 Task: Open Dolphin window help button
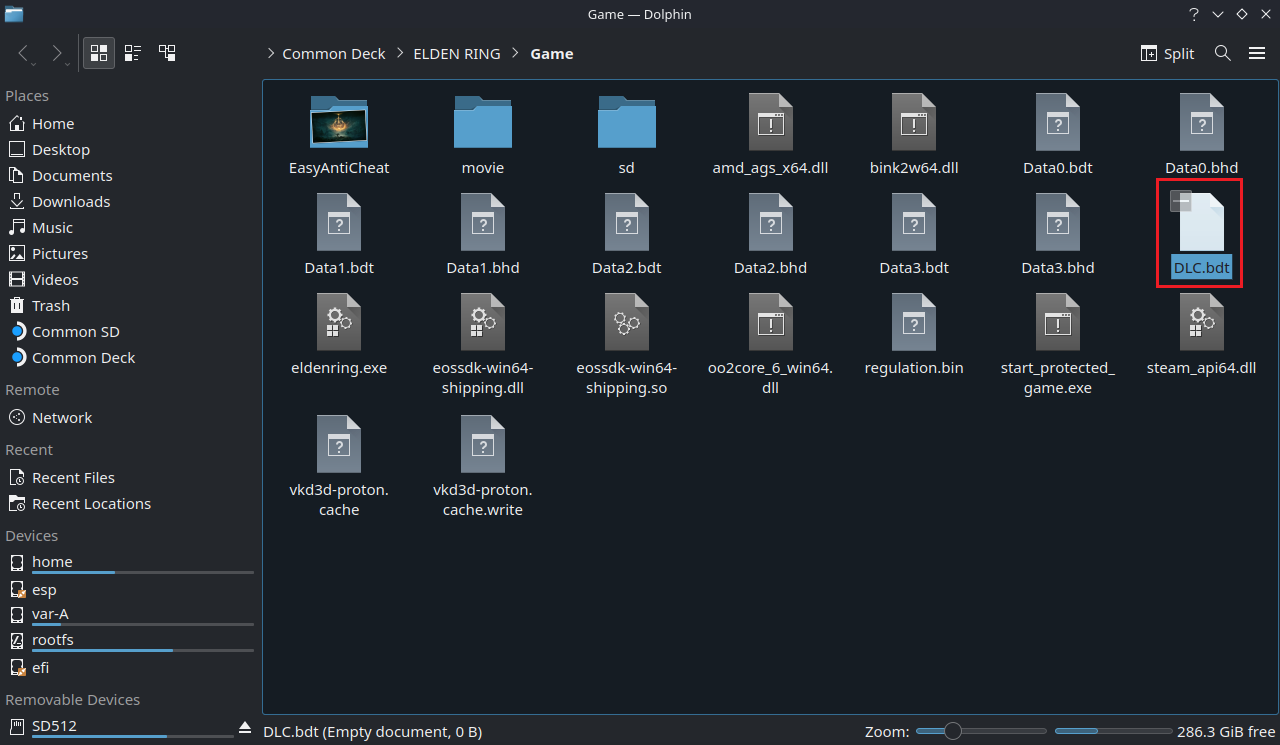(1194, 14)
